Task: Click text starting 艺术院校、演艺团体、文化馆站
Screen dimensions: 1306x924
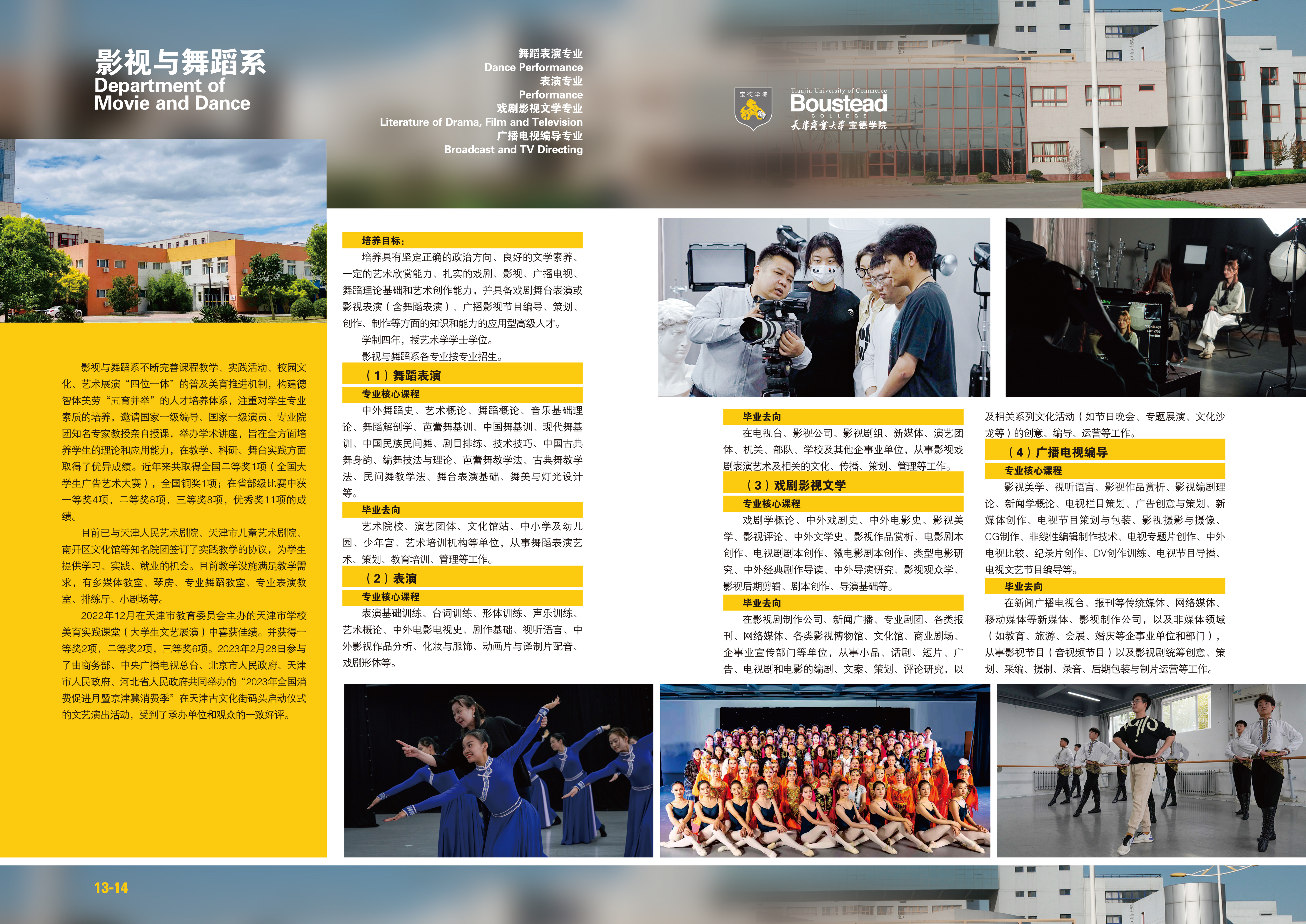Action: coord(463,543)
